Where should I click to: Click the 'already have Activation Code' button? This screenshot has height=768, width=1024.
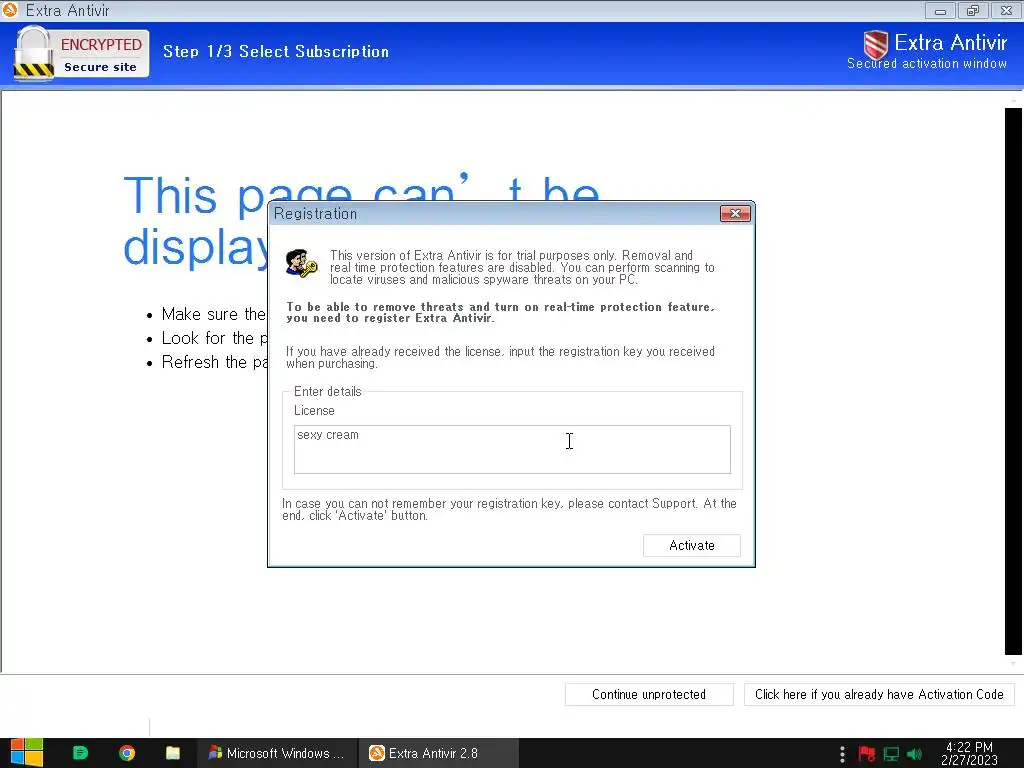click(x=879, y=694)
